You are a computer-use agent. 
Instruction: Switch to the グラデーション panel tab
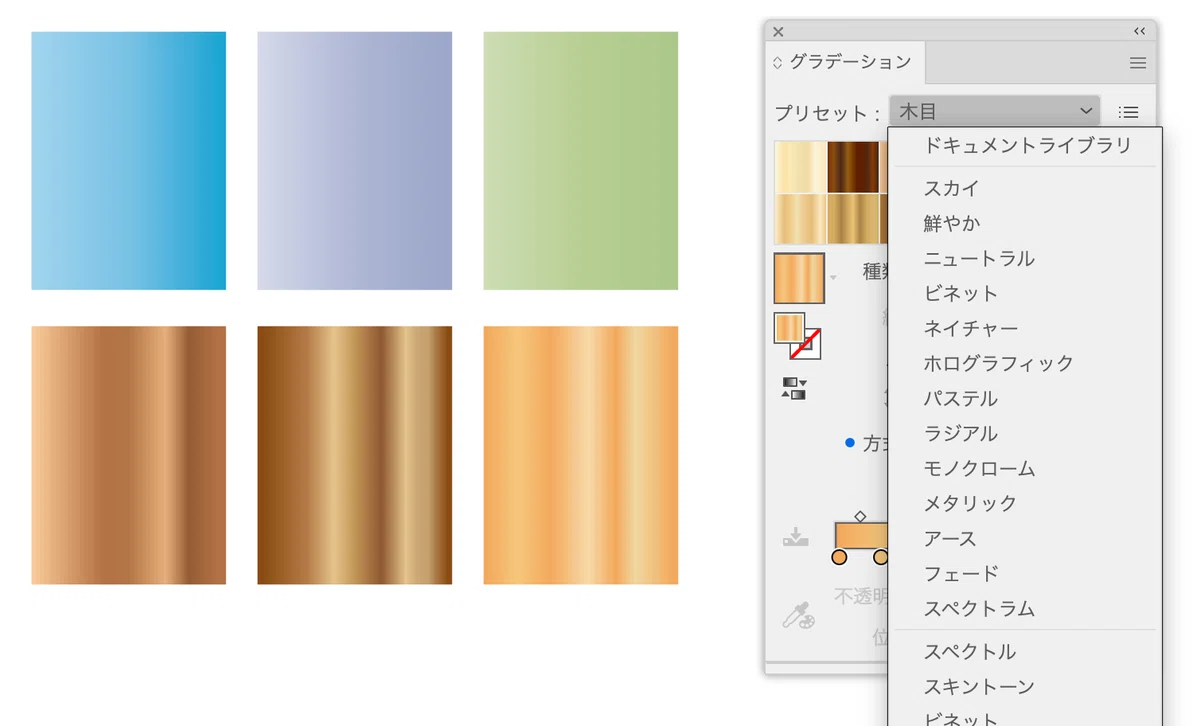coord(850,62)
